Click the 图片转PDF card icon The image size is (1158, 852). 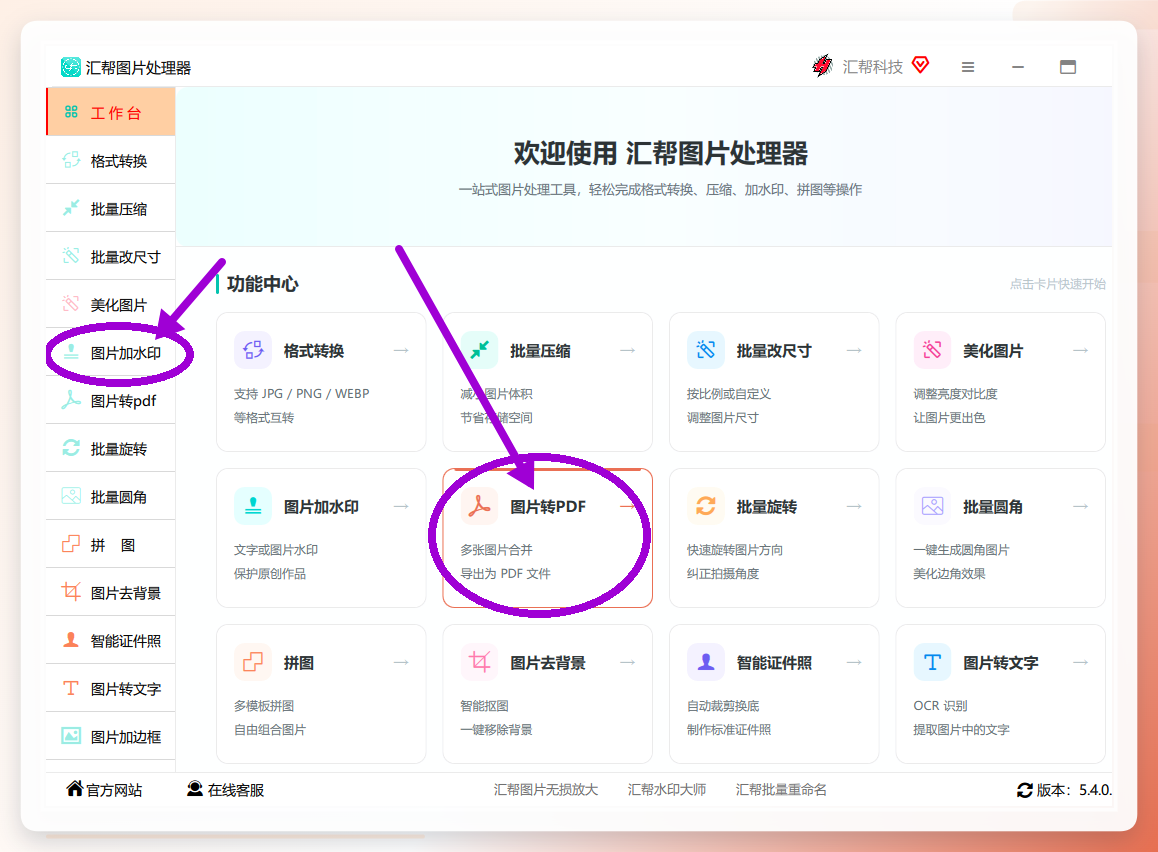click(x=479, y=506)
